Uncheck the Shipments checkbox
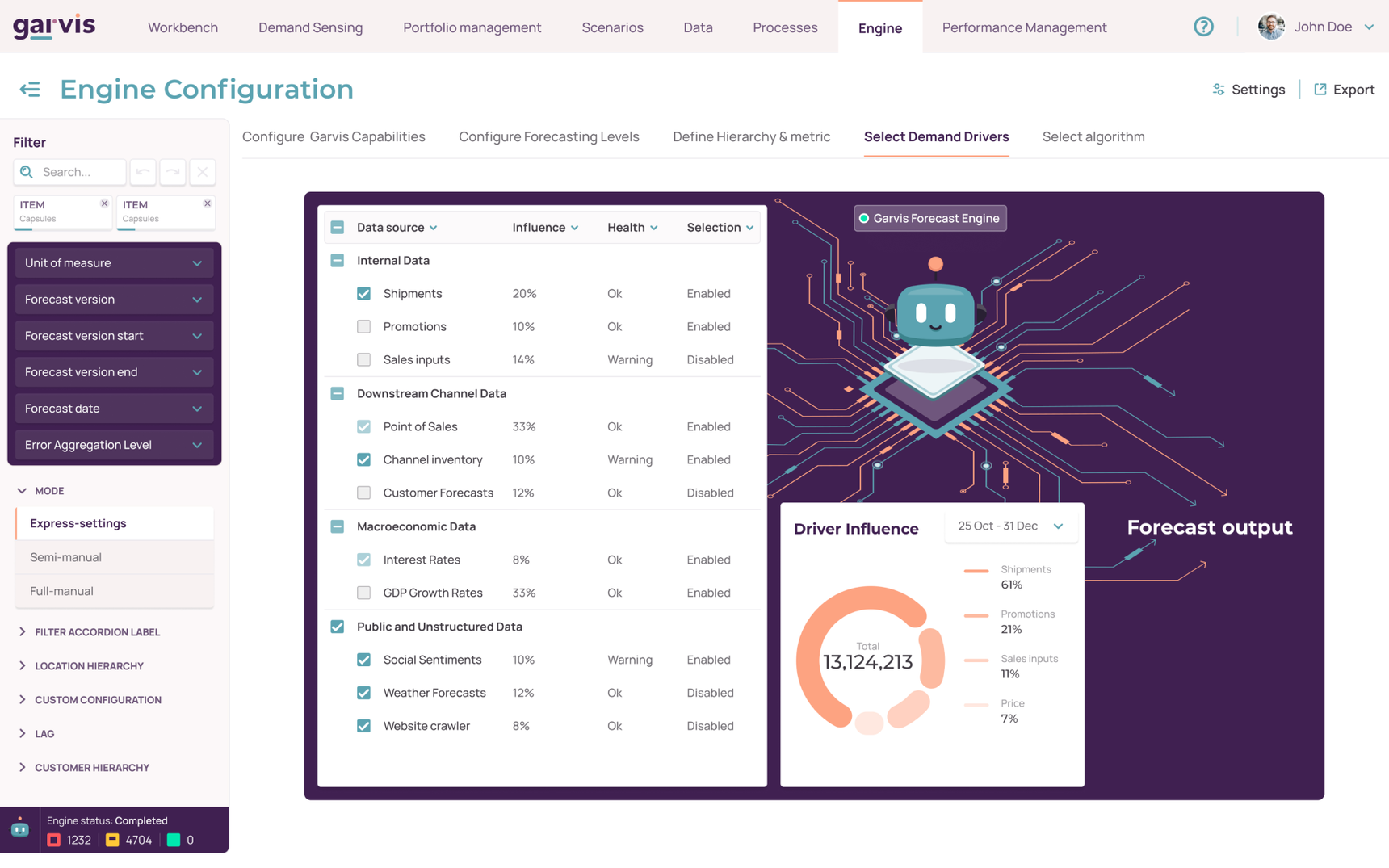The image size is (1389, 868). point(364,294)
